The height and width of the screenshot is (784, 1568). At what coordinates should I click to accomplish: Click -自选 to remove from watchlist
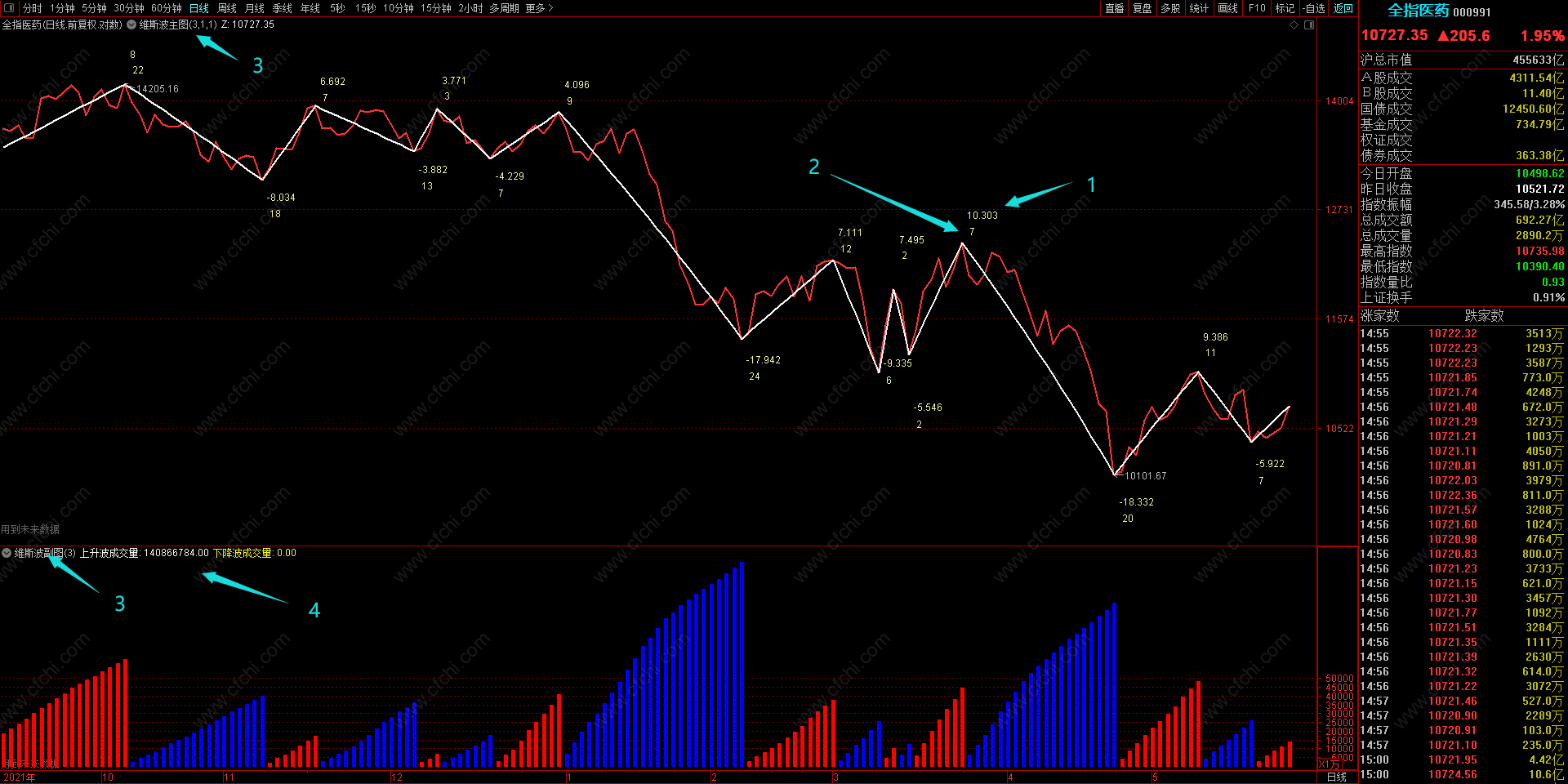[1314, 8]
